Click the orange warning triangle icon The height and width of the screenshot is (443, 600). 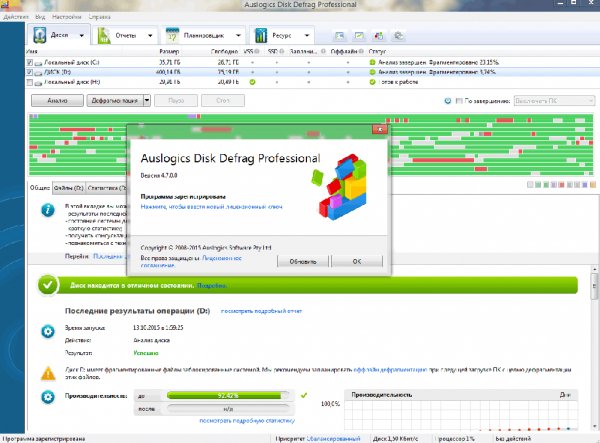coord(48,373)
